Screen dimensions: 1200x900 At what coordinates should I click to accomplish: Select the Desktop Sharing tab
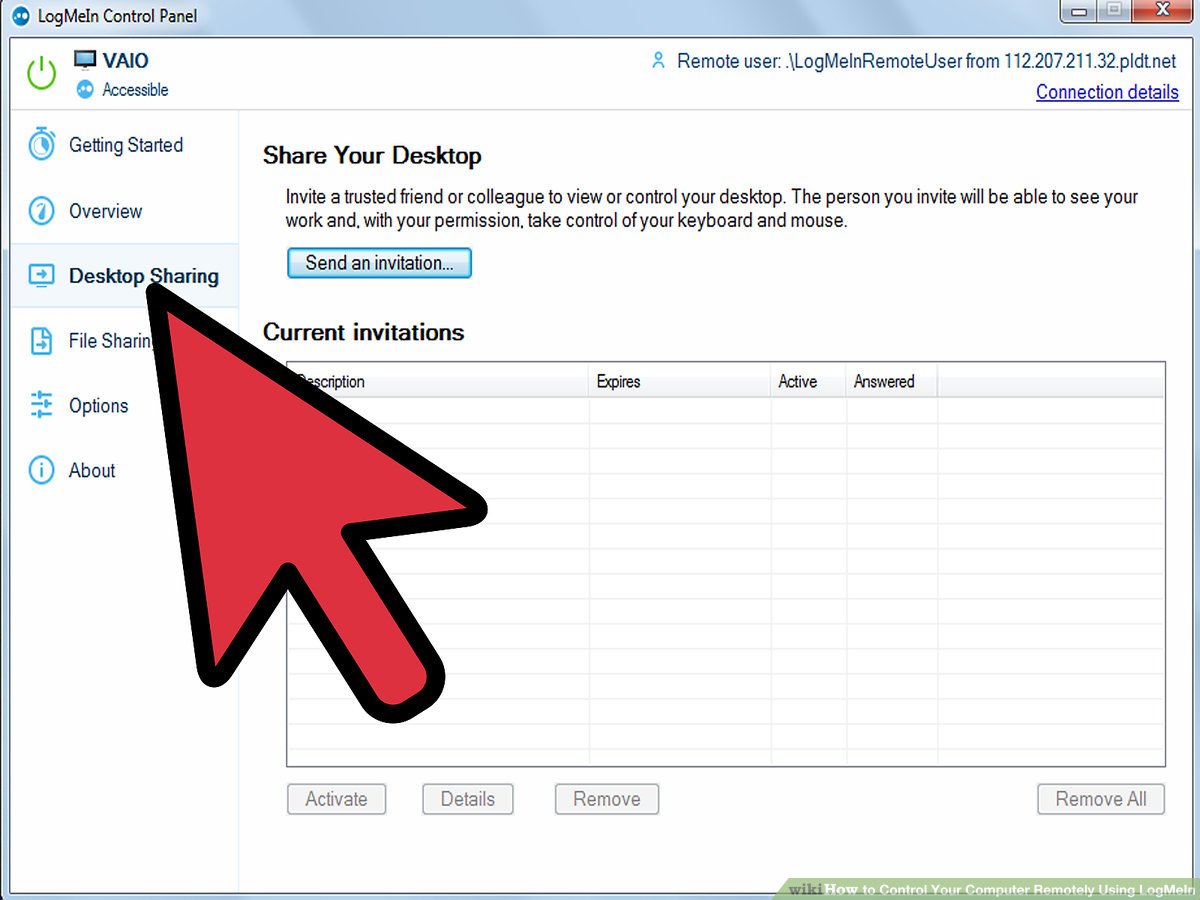coord(144,276)
